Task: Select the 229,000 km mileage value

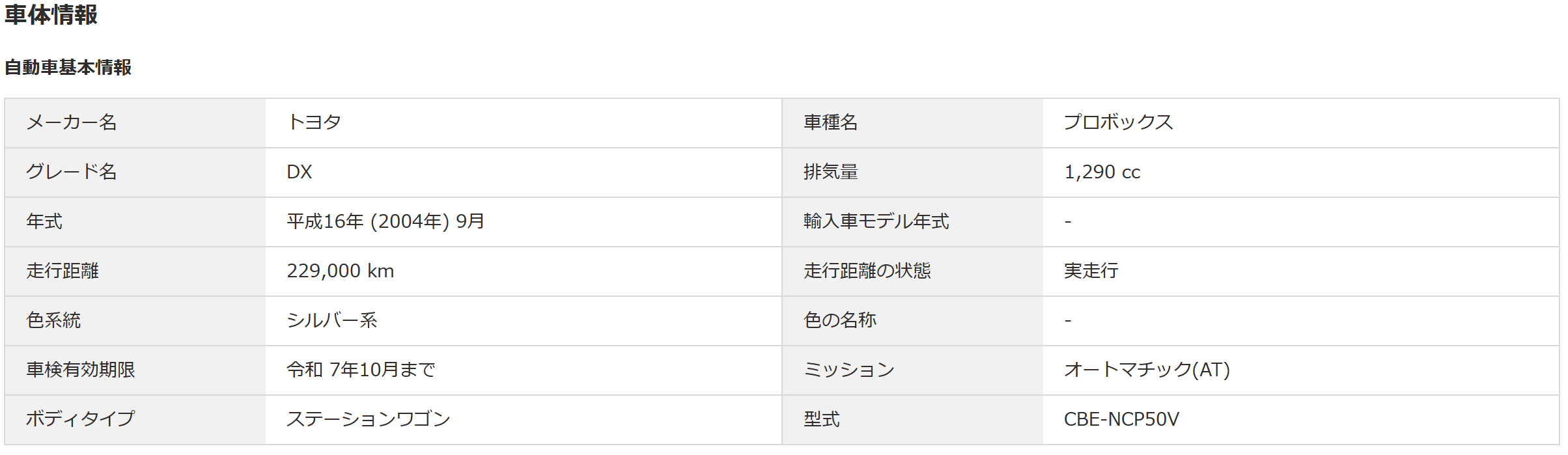Action: pyautogui.click(x=341, y=271)
